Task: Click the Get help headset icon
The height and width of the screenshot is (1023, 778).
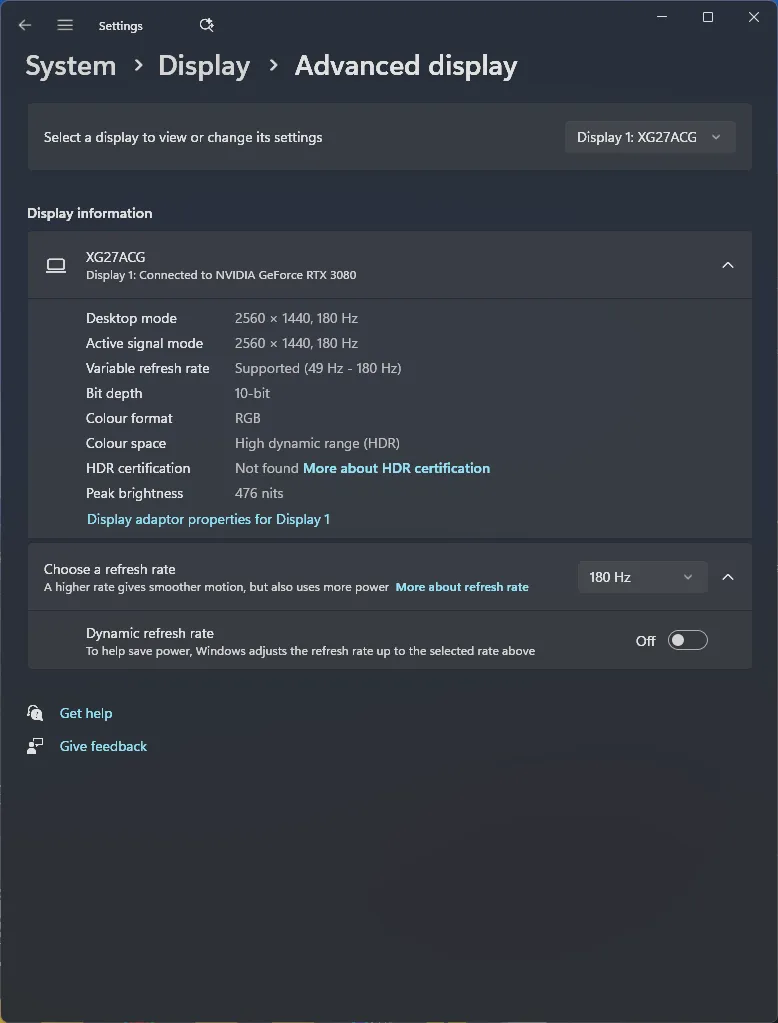Action: 35,713
